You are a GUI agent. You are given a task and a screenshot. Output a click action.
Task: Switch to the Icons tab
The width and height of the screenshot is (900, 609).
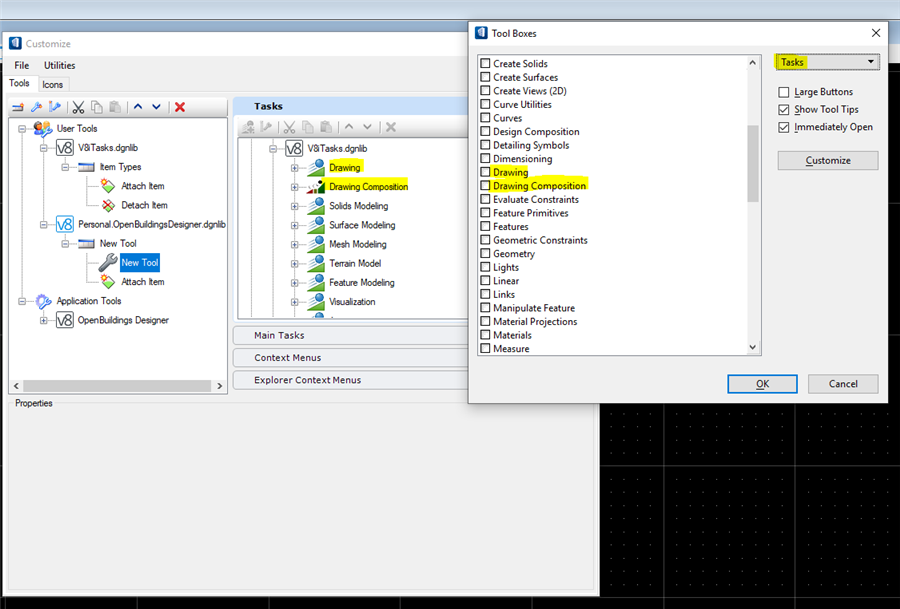(53, 84)
